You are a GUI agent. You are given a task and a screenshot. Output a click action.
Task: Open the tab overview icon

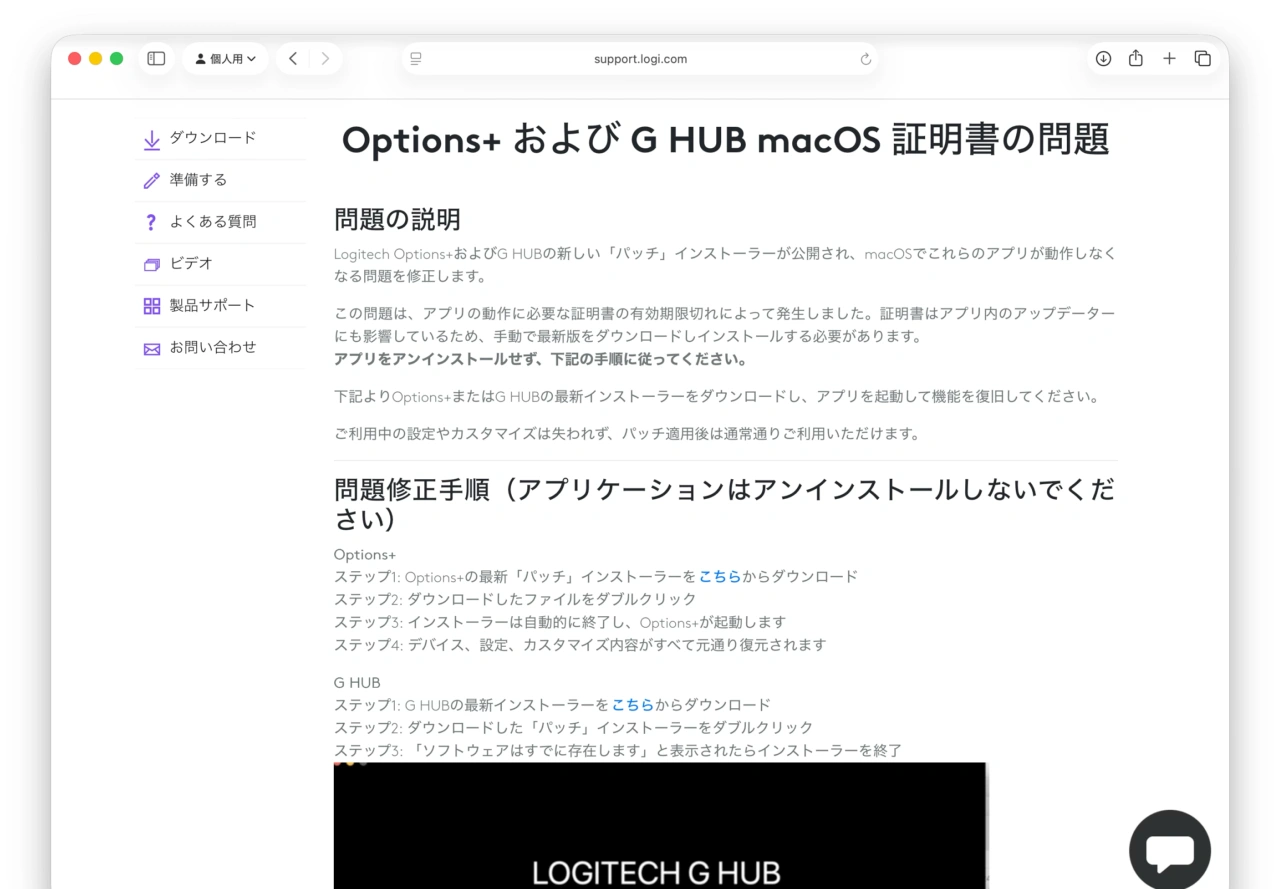[1203, 59]
